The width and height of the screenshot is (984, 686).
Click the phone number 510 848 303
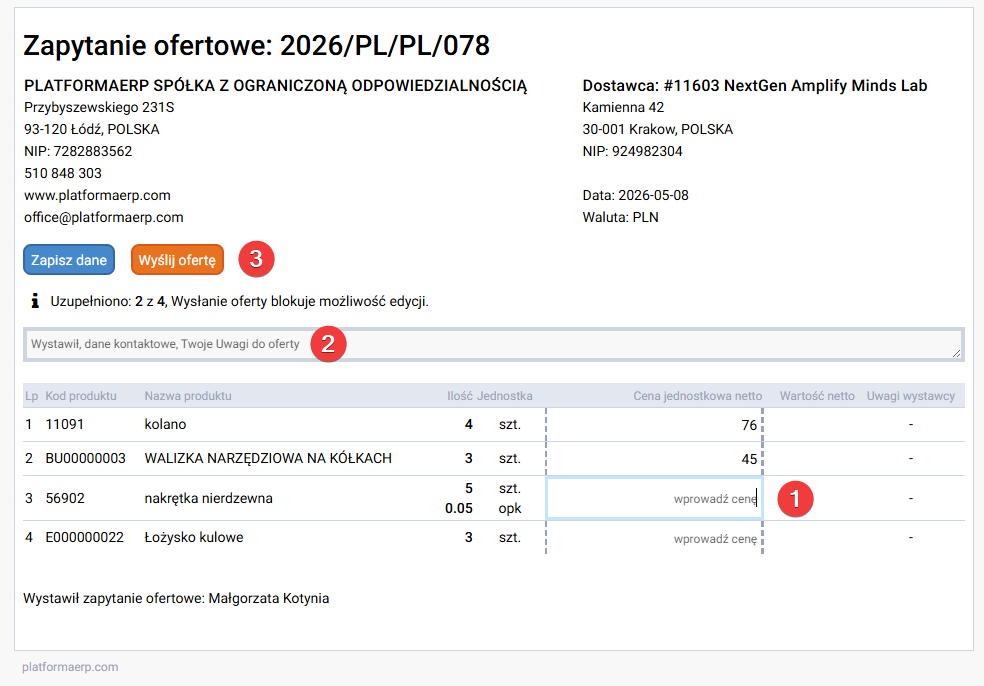click(63, 173)
